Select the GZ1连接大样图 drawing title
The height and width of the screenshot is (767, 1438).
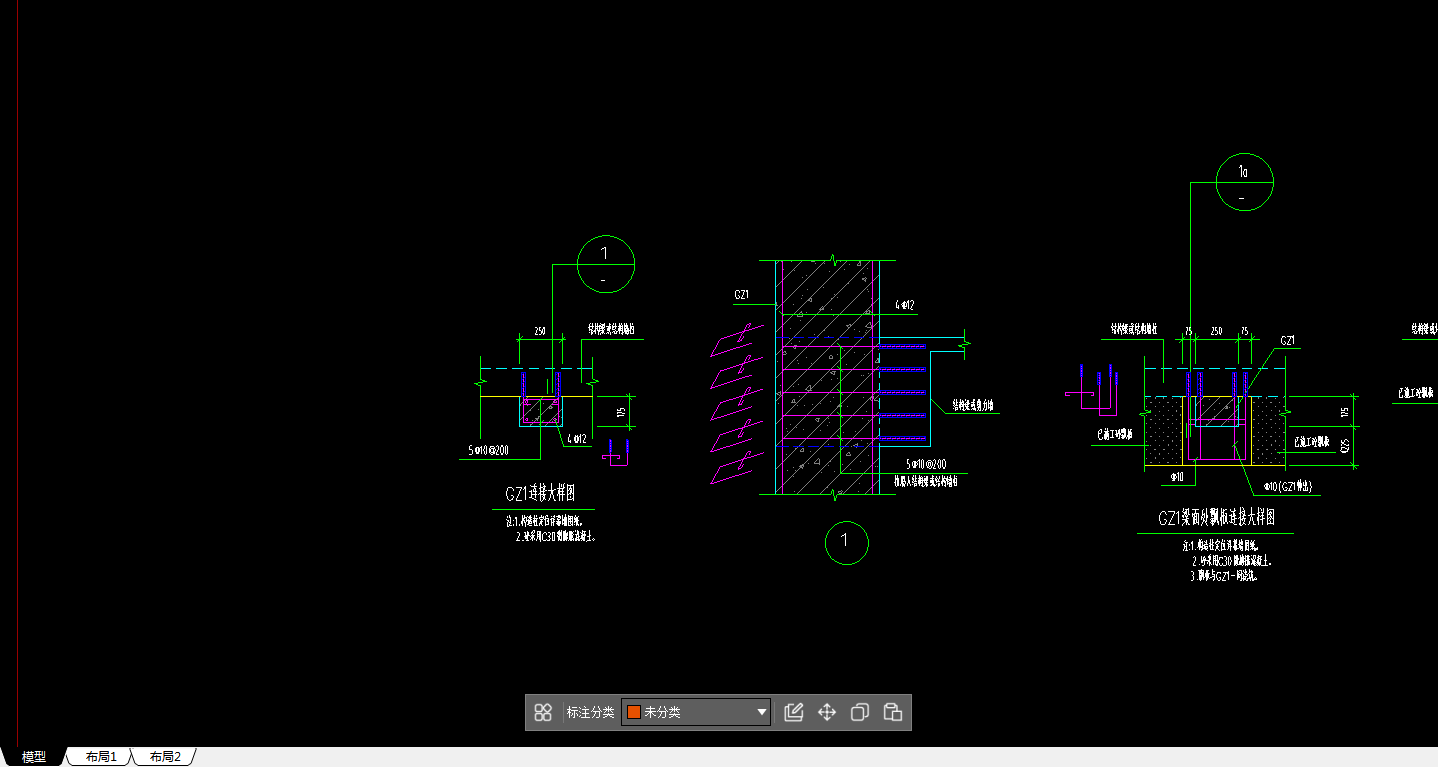tap(540, 494)
